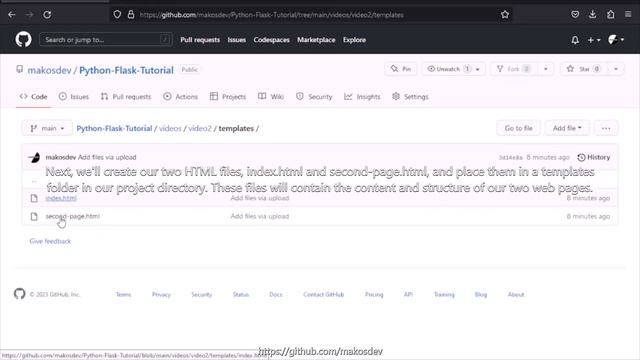Open the Settings tab

[x=410, y=97]
